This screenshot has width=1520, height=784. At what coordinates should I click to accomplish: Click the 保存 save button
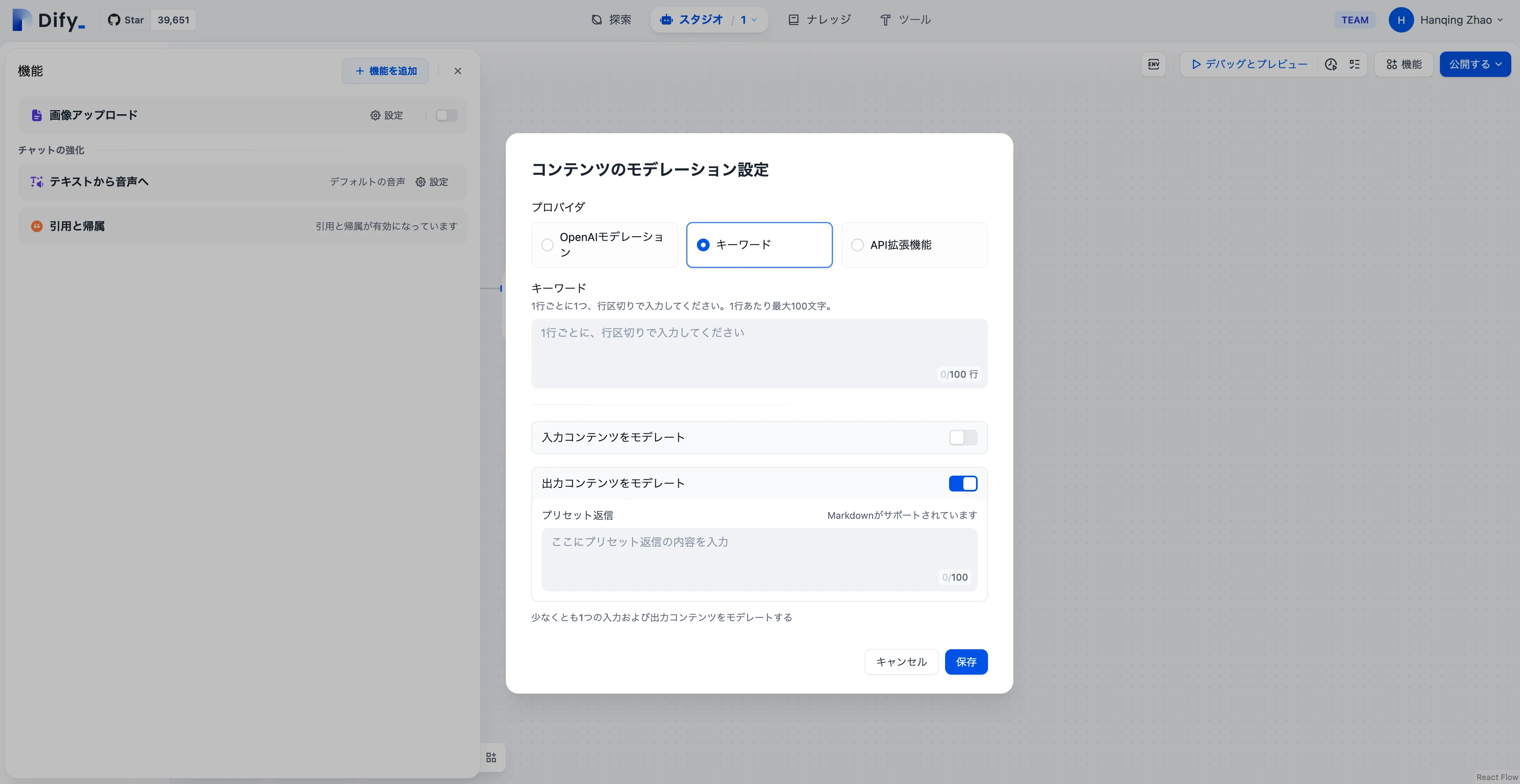coord(965,662)
